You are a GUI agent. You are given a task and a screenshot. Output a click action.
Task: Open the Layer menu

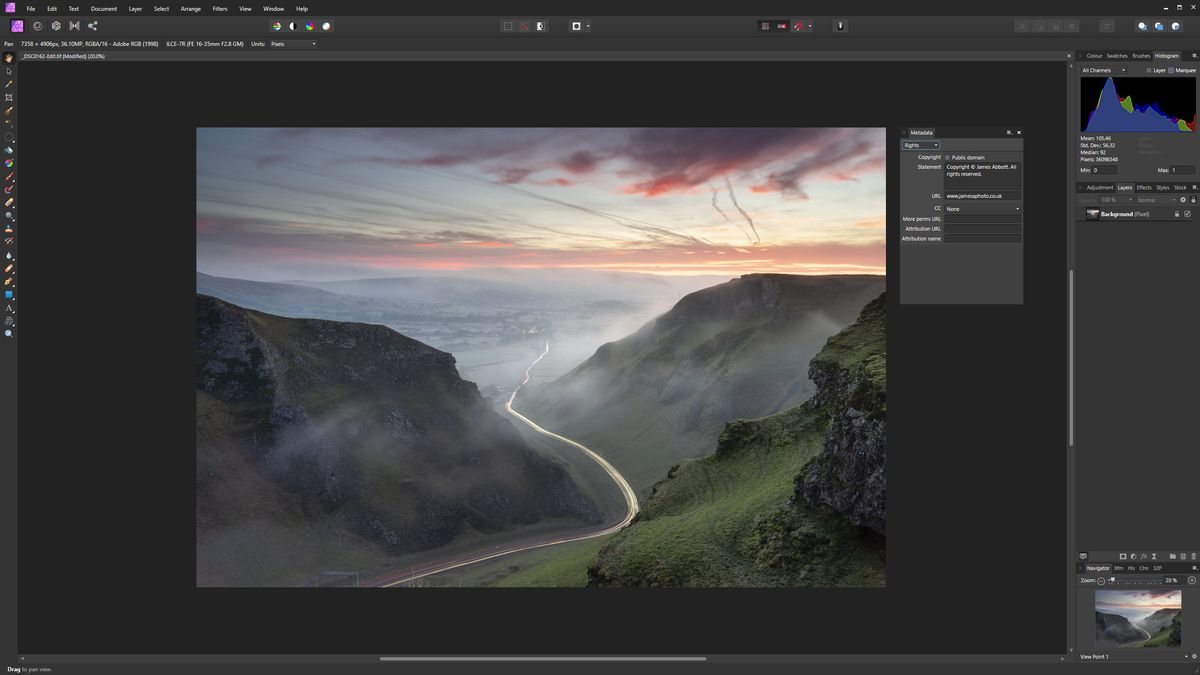(135, 8)
